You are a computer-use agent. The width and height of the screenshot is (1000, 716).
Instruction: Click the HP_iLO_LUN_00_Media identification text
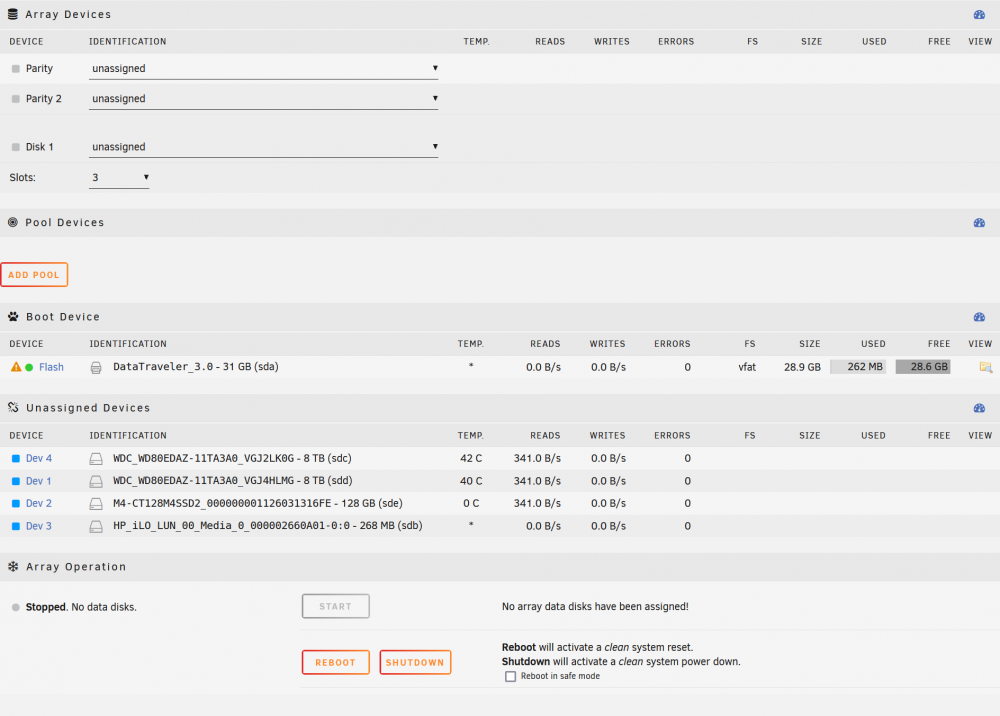click(x=268, y=526)
